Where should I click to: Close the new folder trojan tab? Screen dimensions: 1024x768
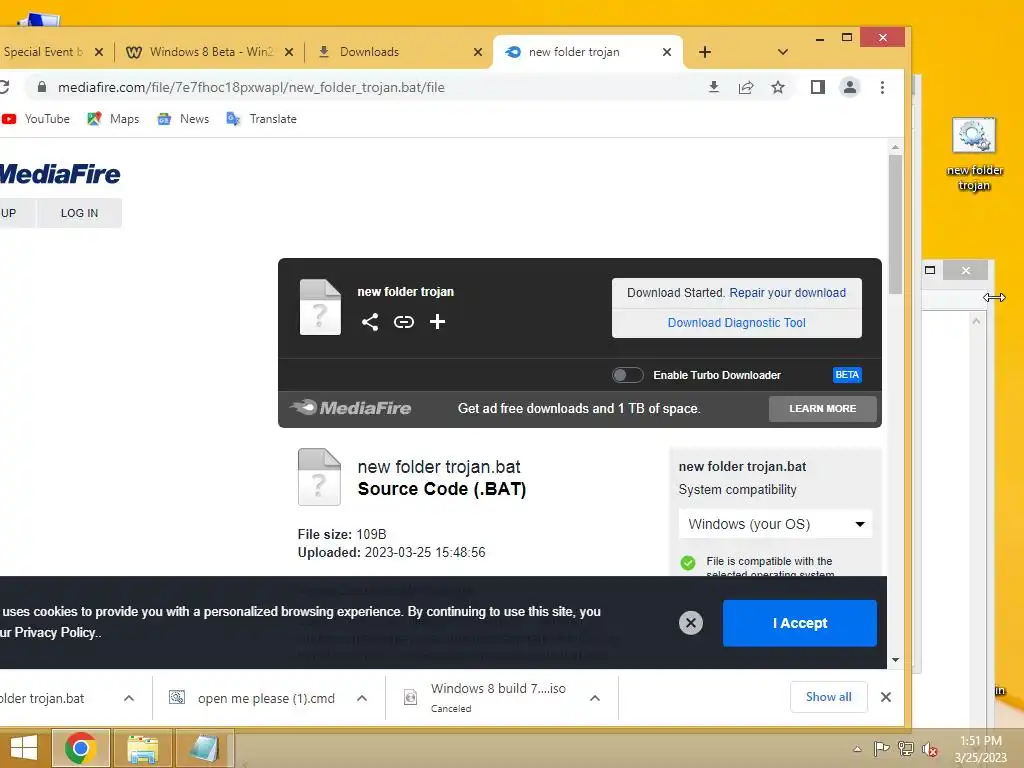coord(667,52)
